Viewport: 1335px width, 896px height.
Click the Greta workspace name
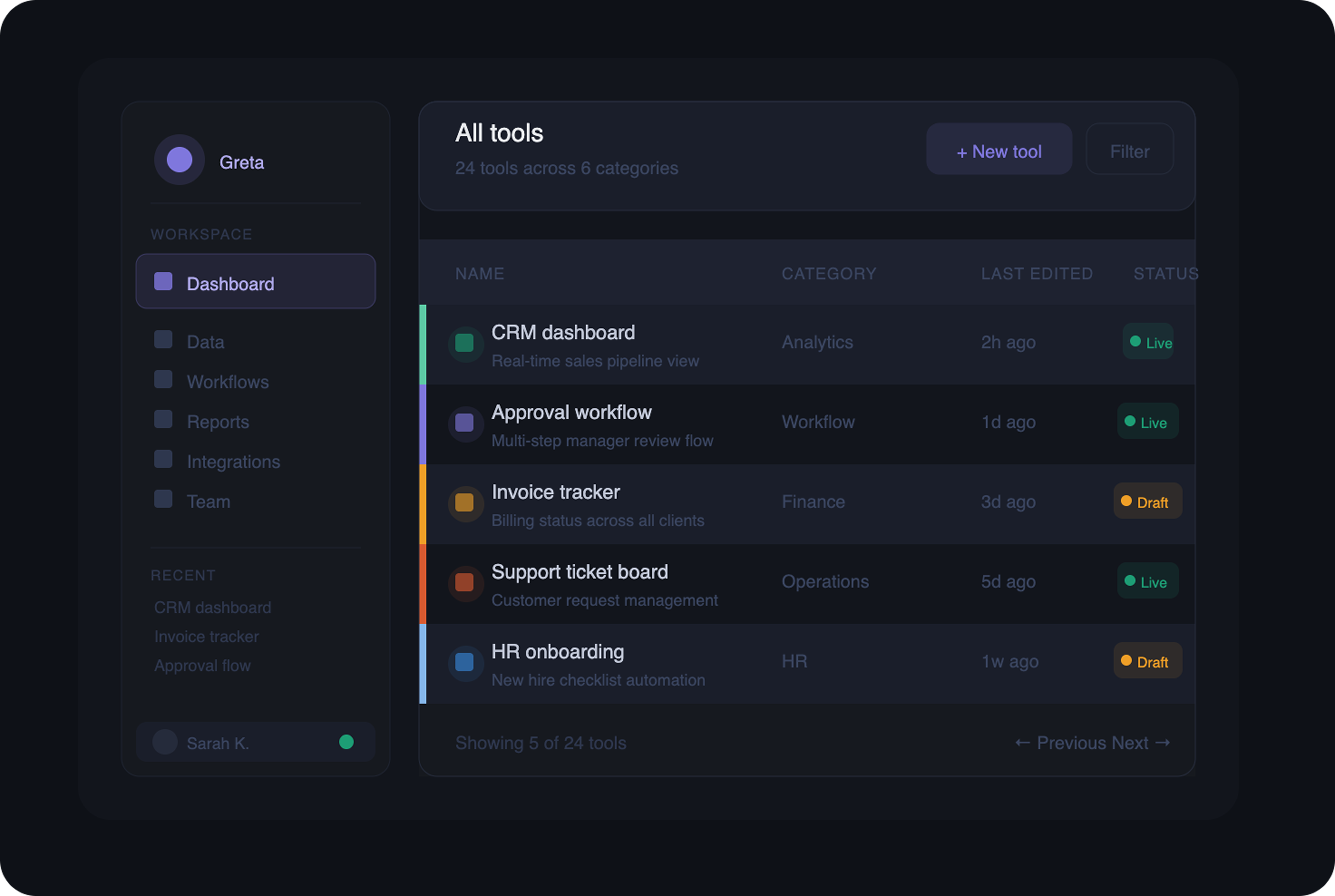coord(242,163)
